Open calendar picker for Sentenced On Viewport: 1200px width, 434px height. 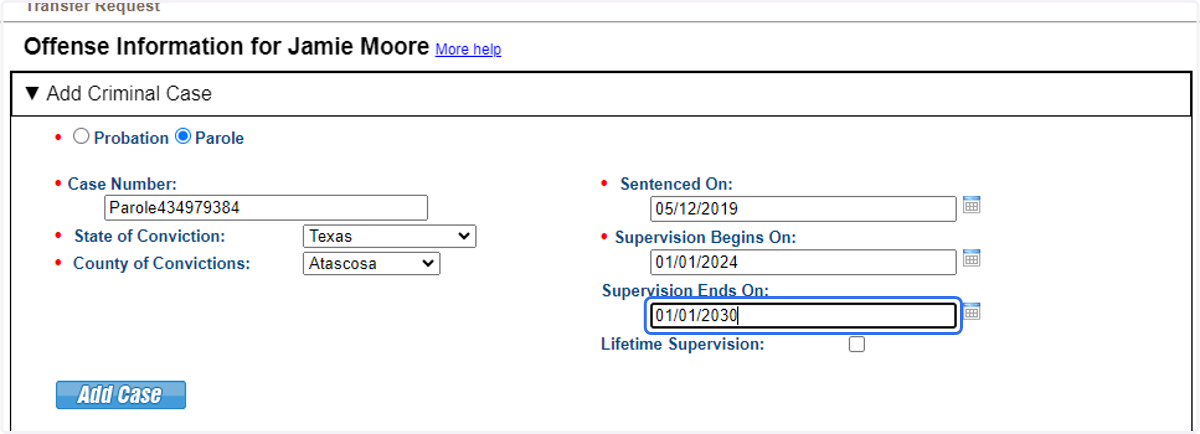(971, 205)
